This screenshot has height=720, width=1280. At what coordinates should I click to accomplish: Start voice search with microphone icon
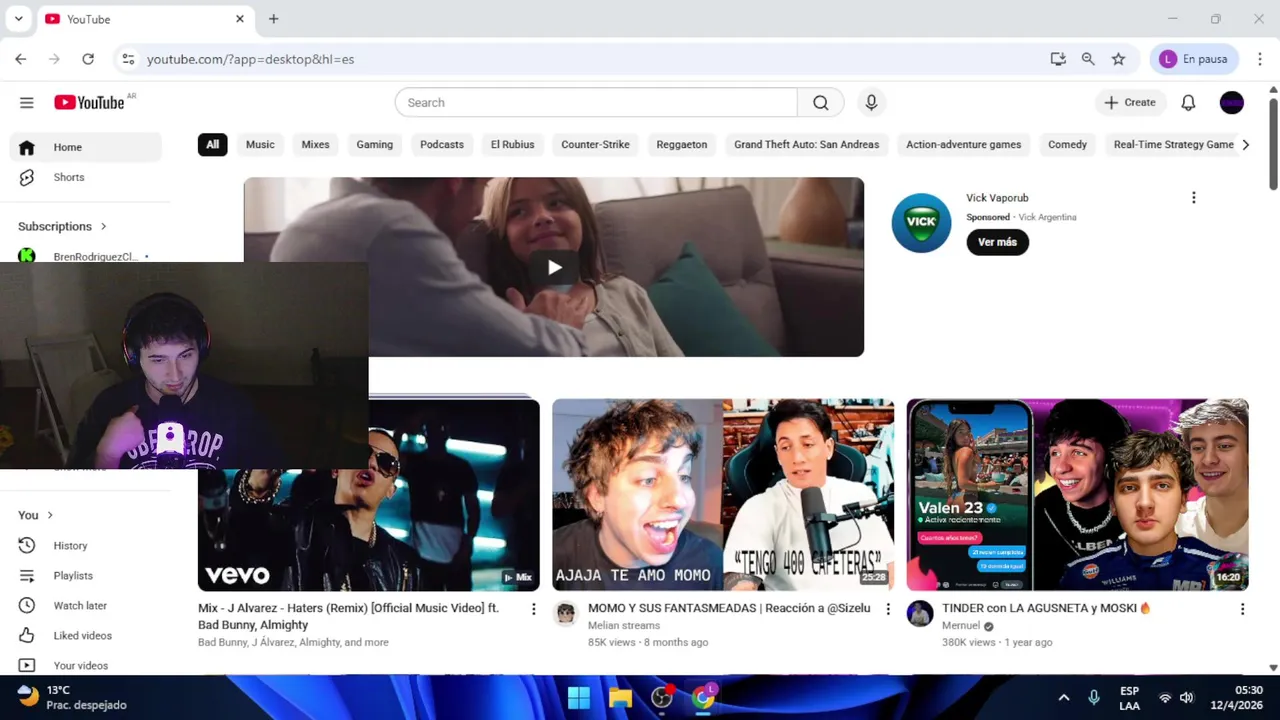pos(871,102)
